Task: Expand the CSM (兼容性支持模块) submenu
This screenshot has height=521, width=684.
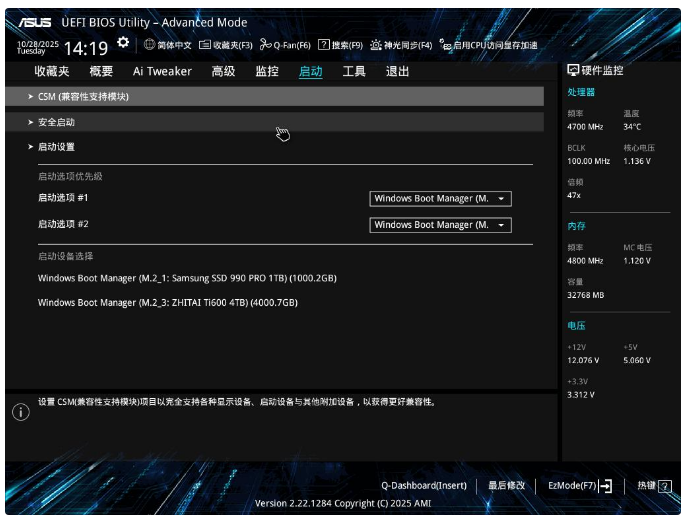Action: (84, 97)
